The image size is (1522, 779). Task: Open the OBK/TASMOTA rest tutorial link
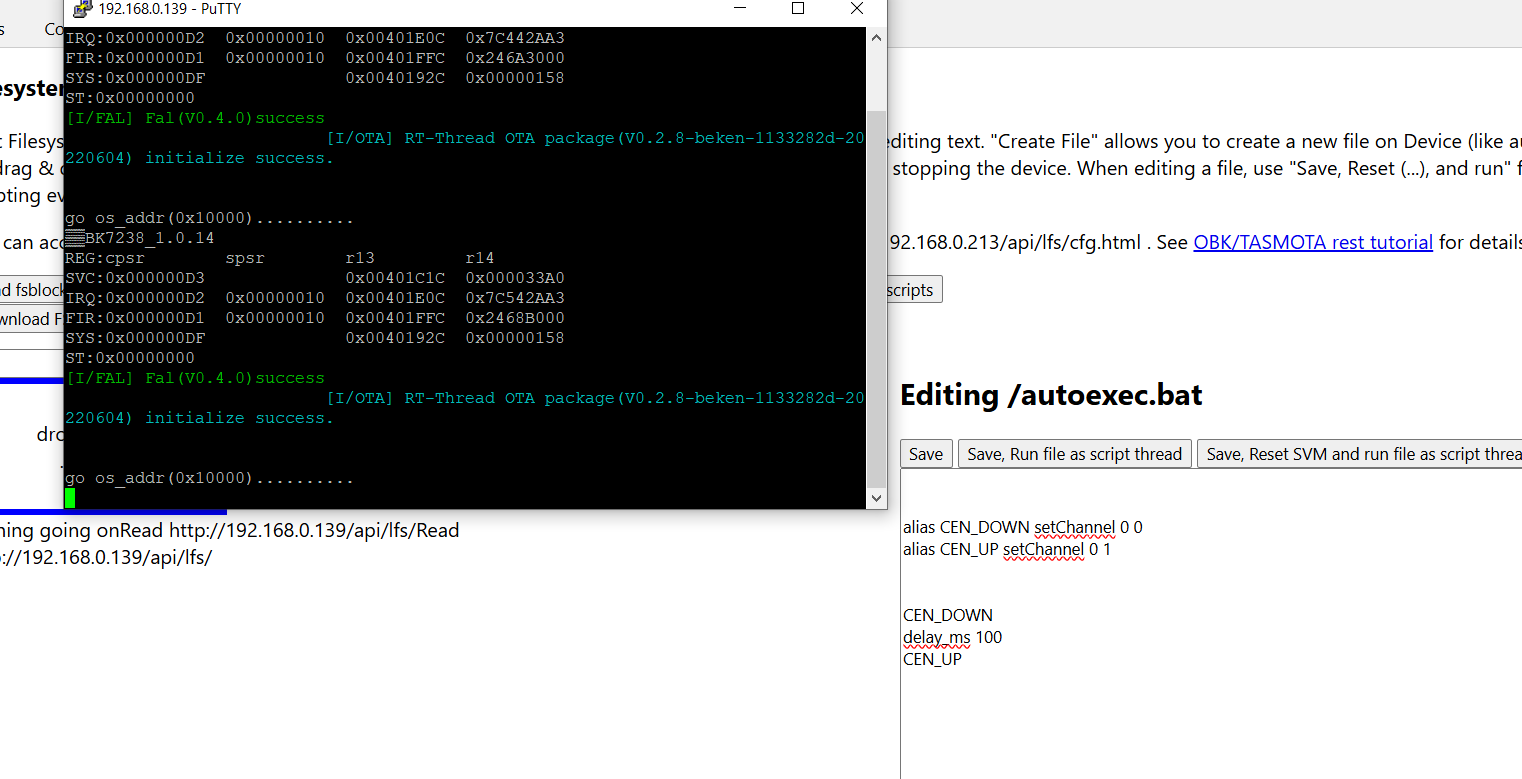(x=1313, y=242)
